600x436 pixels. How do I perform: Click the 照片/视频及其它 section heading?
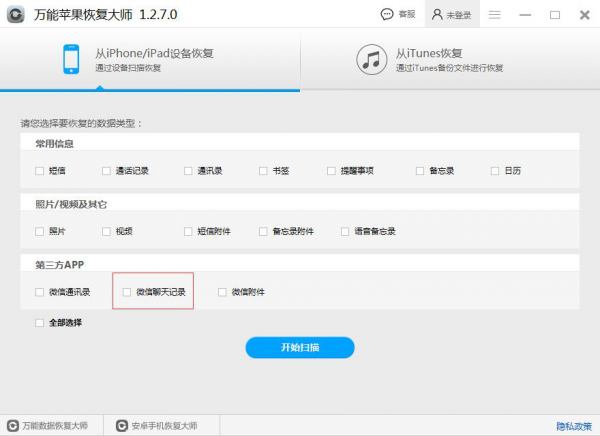(71, 204)
